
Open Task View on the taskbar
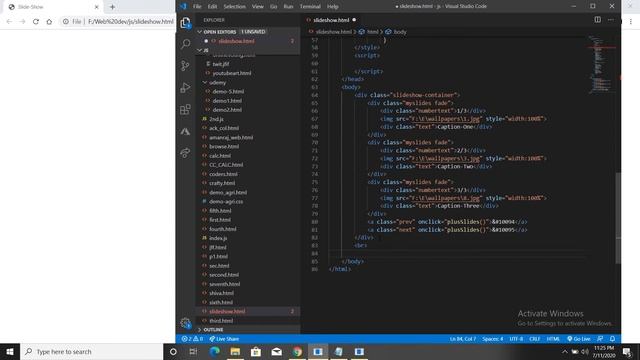click(x=193, y=351)
